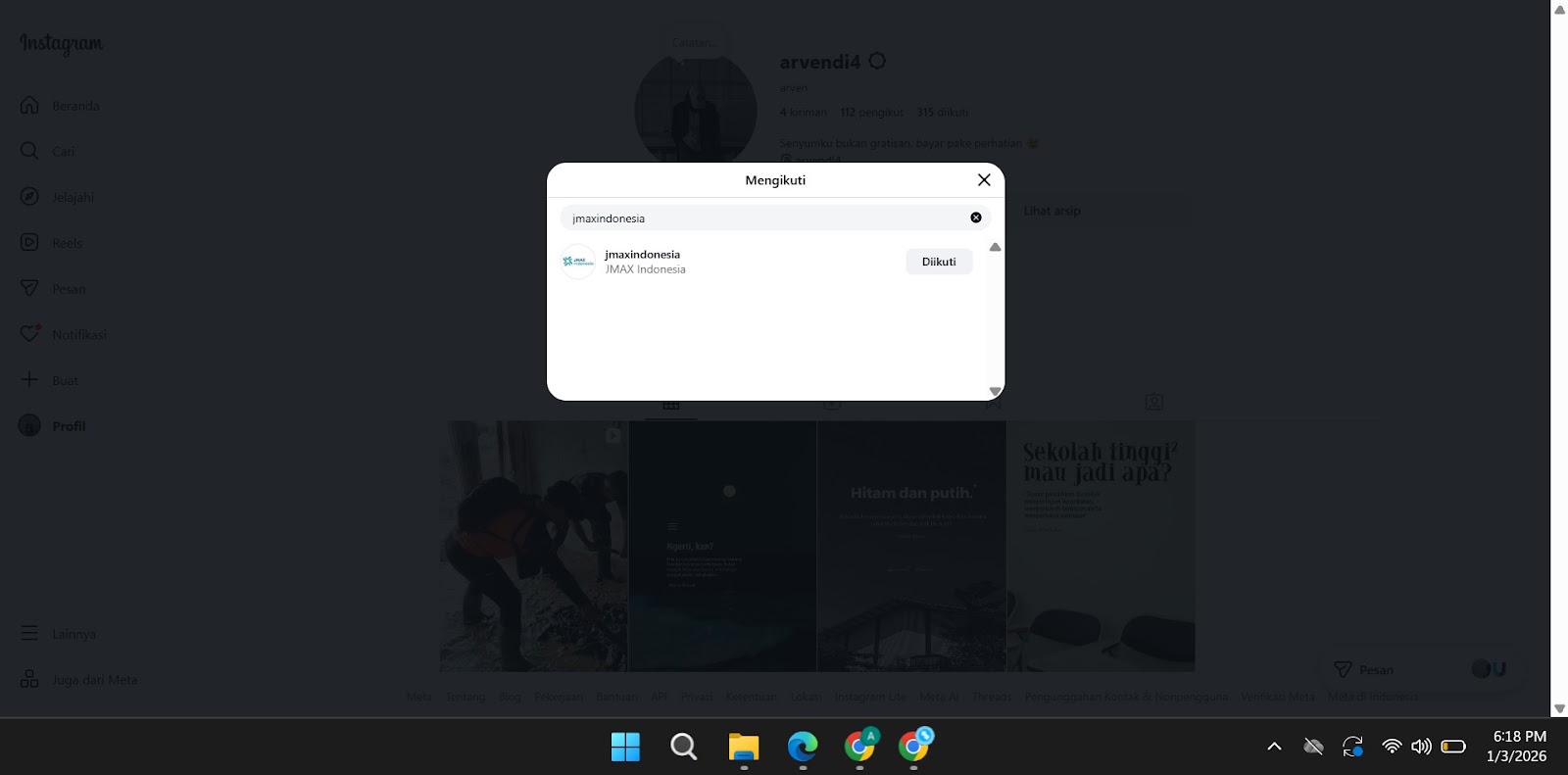This screenshot has width=1568, height=775.
Task: Focus the following list search field
Action: pos(764,218)
